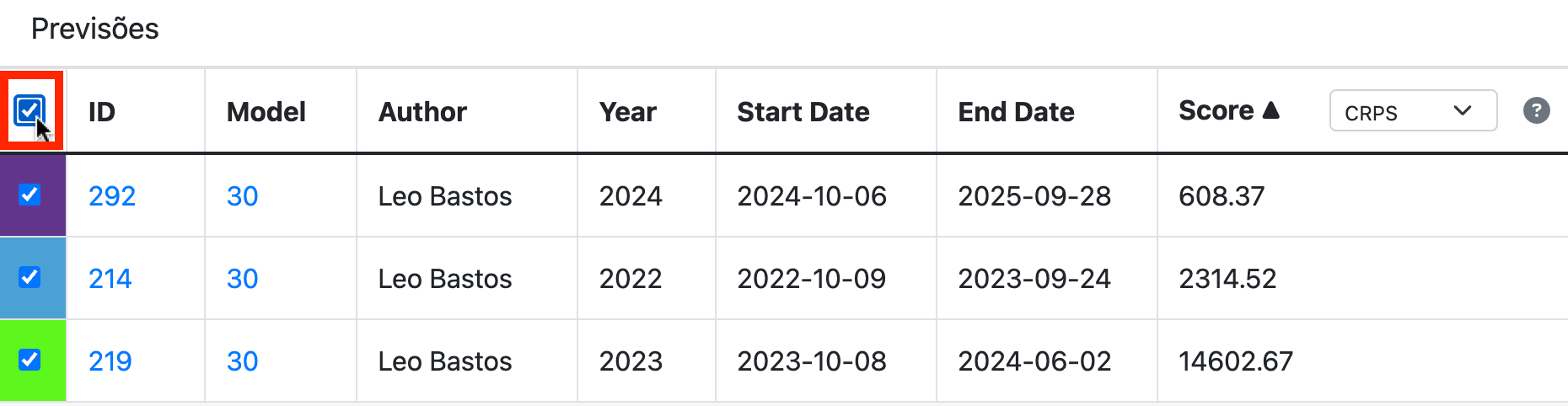Click the Score sort arrow icon
Viewport: 1568px width, 406px height.
[1271, 110]
